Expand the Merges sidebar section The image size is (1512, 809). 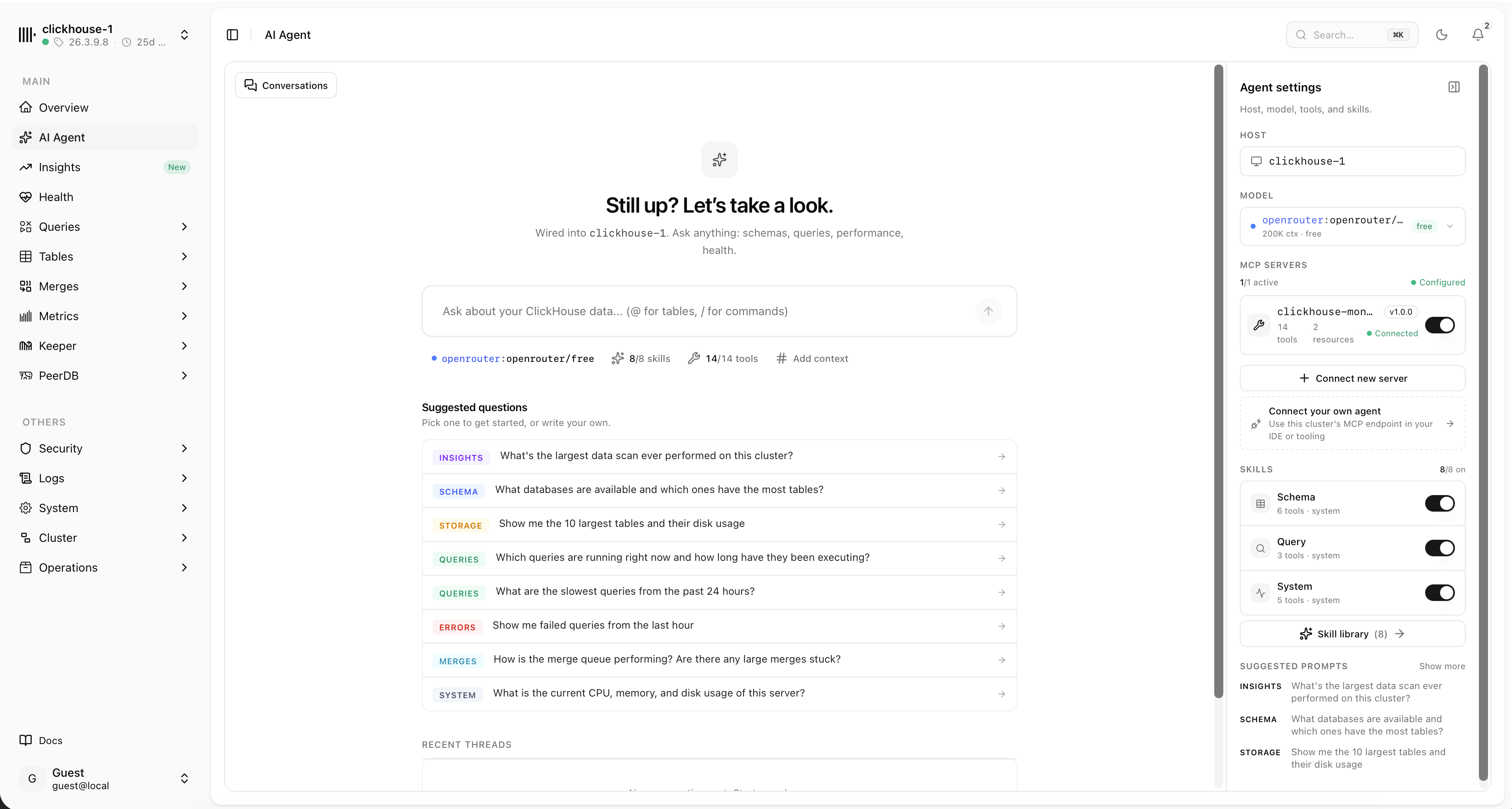184,286
